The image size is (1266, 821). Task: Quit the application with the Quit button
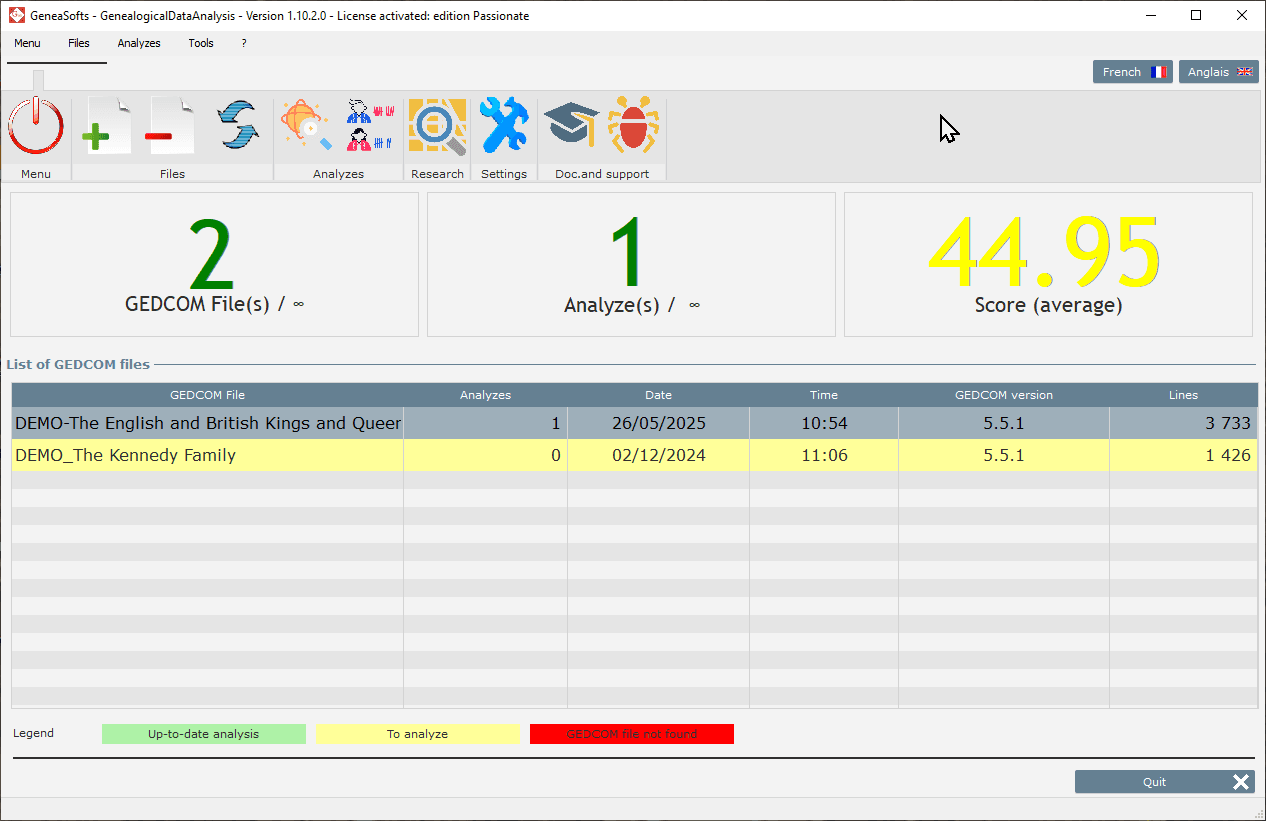click(1164, 781)
